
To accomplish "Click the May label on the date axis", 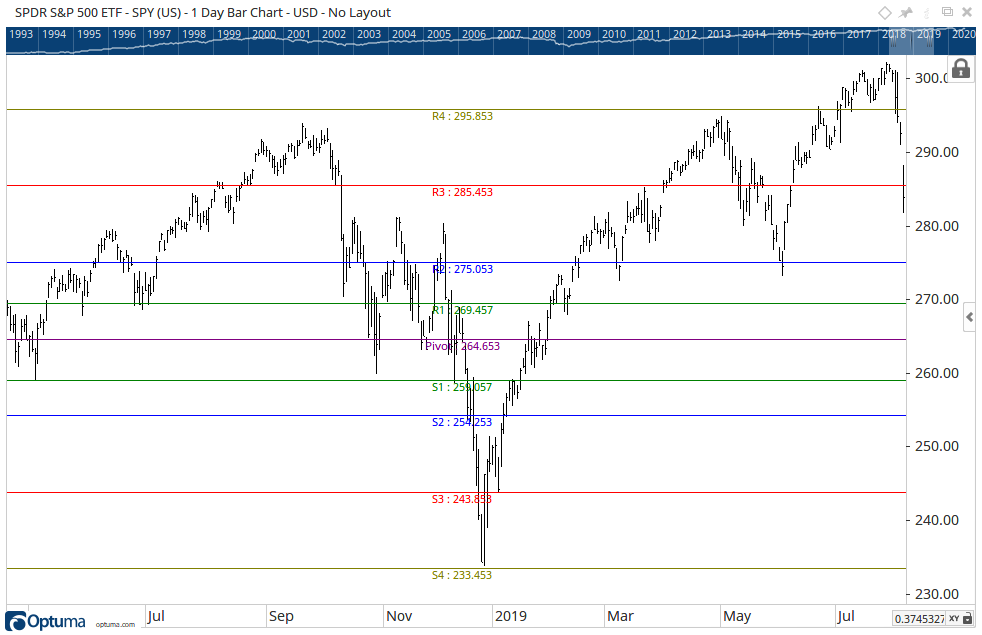I will tap(737, 616).
